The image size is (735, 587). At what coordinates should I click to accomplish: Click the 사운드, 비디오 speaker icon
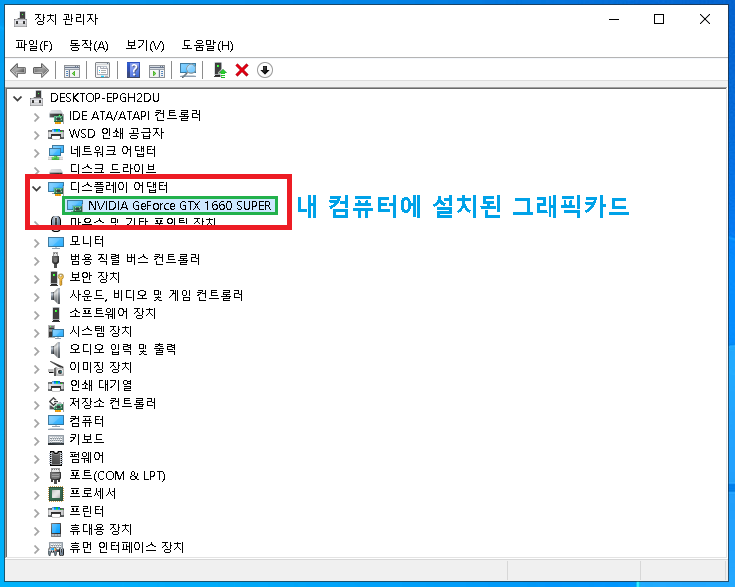[56, 296]
